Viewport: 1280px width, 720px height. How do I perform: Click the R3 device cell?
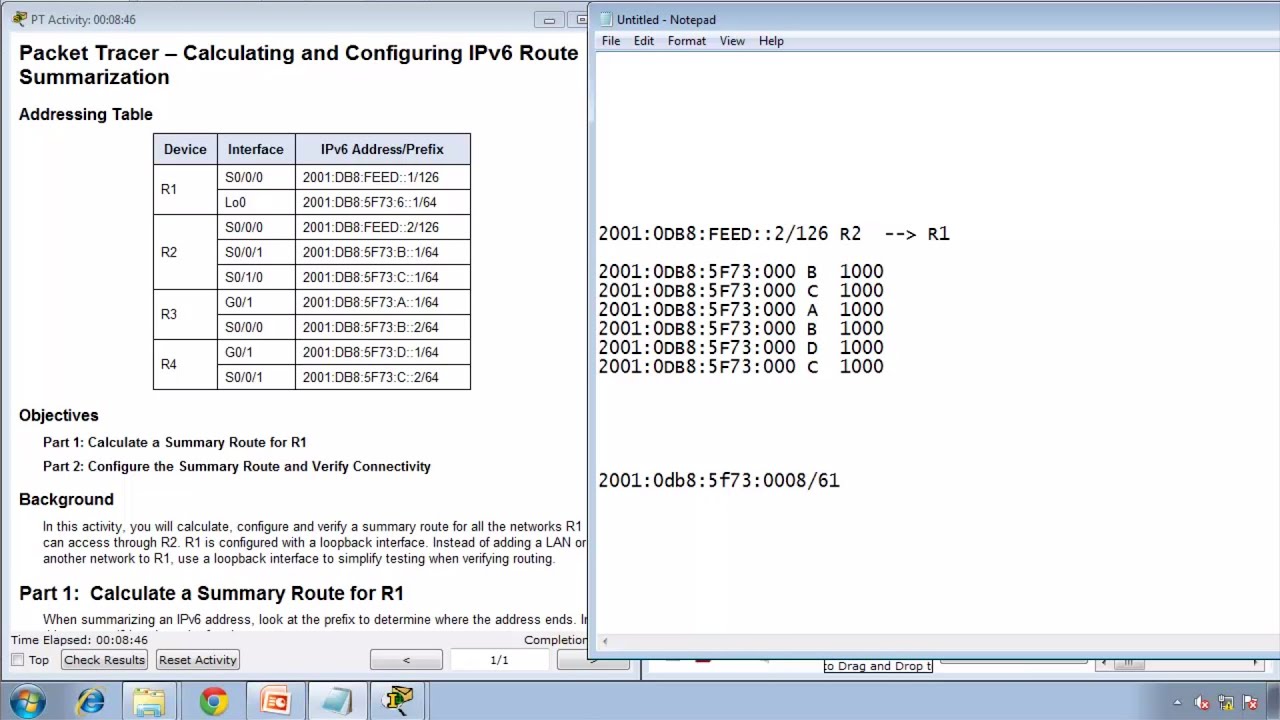[x=185, y=314]
